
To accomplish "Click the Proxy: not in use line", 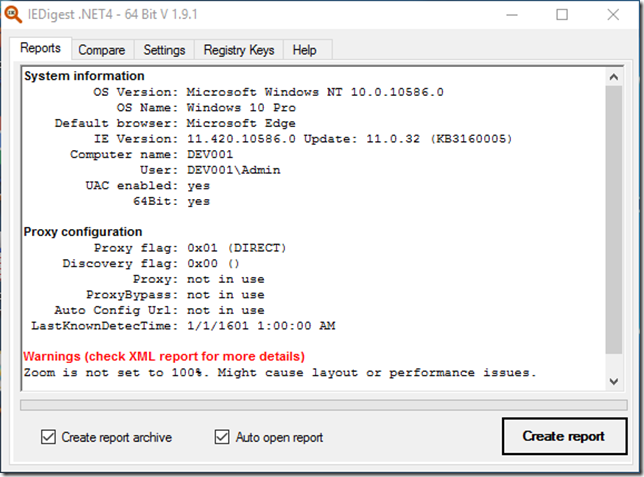I will [199, 279].
